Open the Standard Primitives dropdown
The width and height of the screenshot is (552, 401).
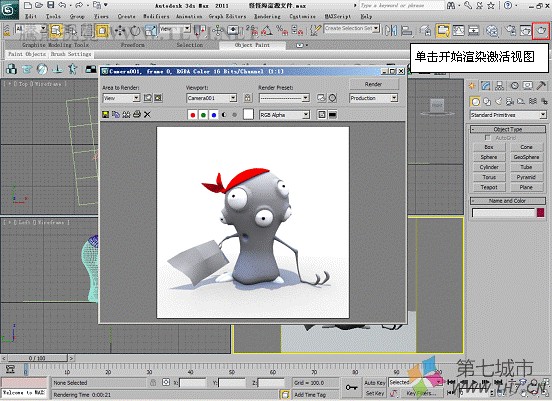[508, 115]
